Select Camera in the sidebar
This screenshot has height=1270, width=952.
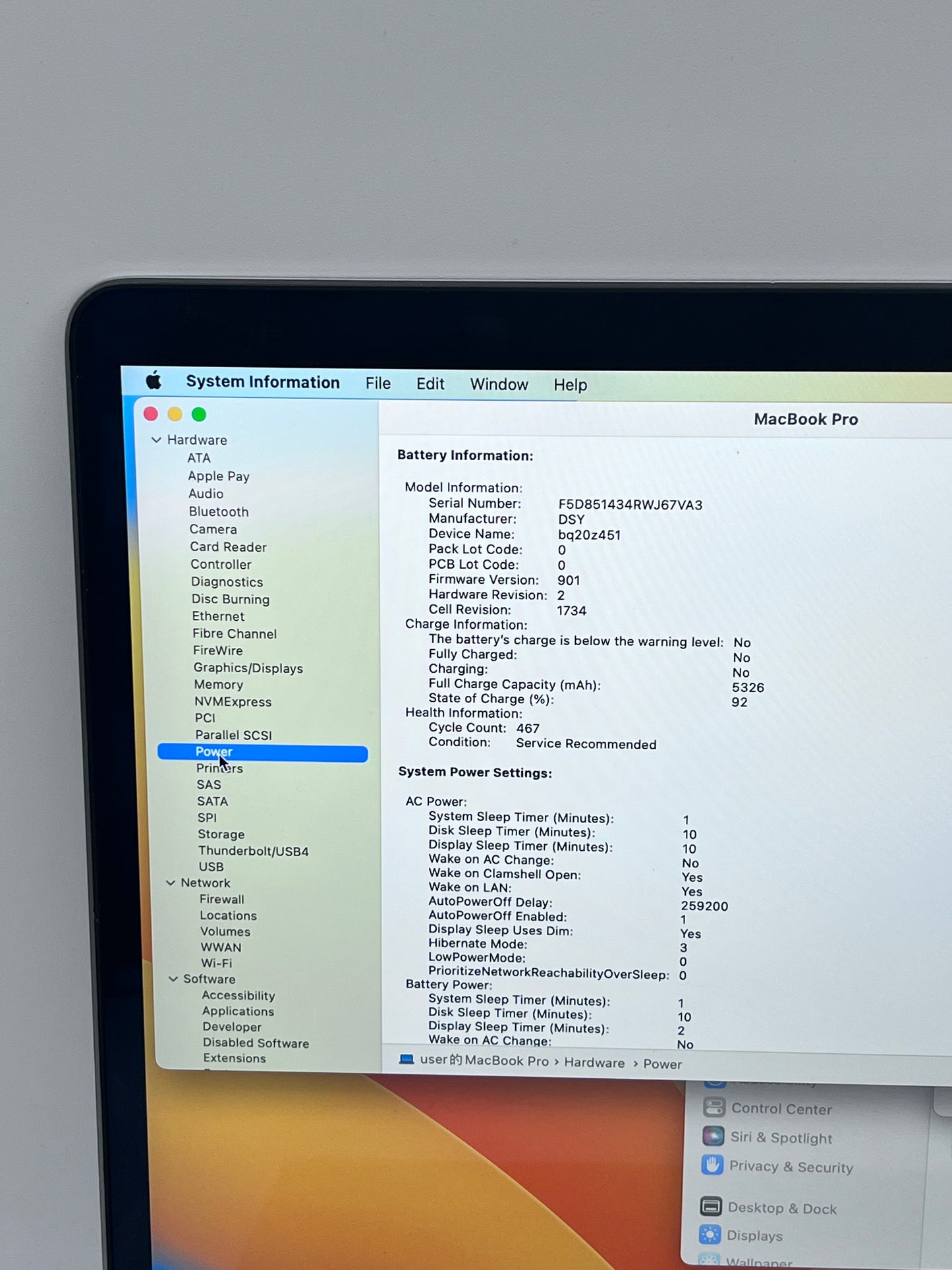[x=213, y=529]
